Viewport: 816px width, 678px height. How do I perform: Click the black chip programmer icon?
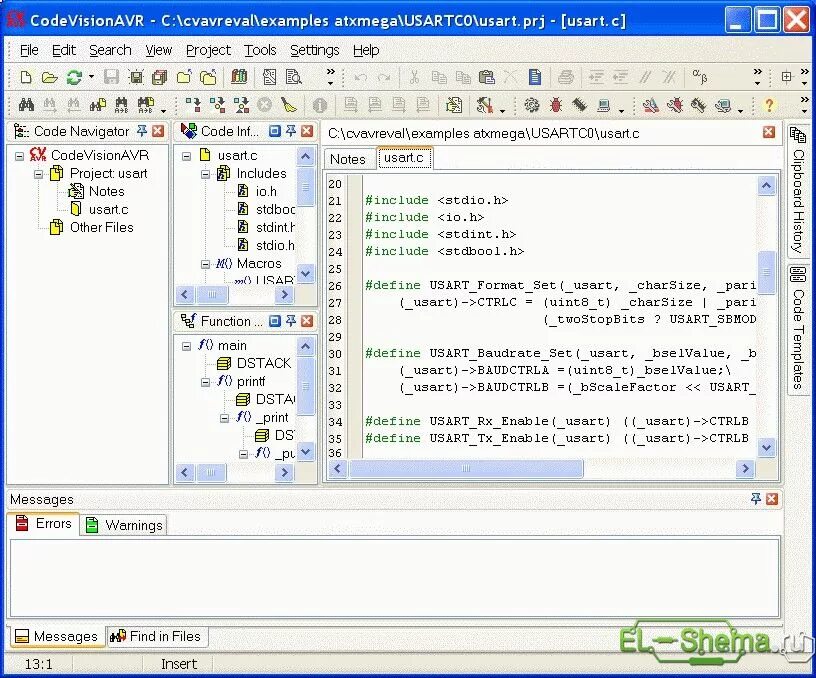[580, 105]
